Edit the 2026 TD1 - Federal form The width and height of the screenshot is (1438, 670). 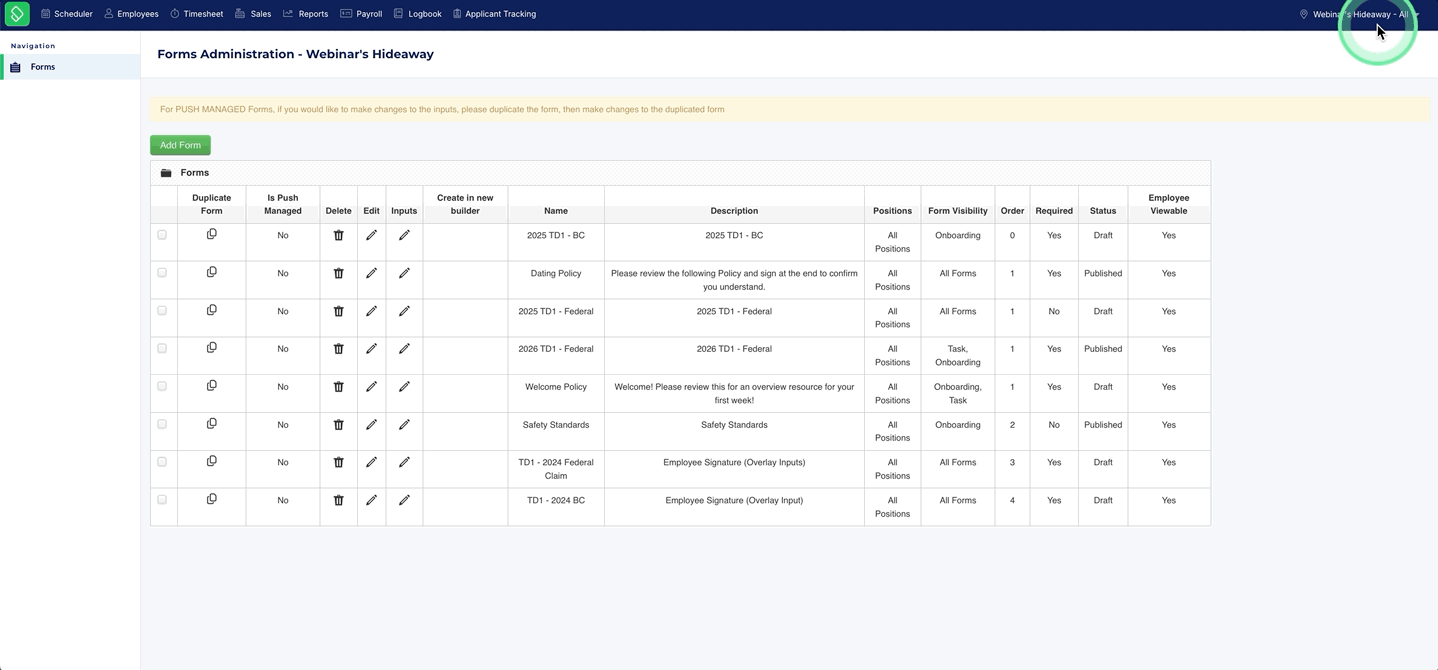pos(371,349)
